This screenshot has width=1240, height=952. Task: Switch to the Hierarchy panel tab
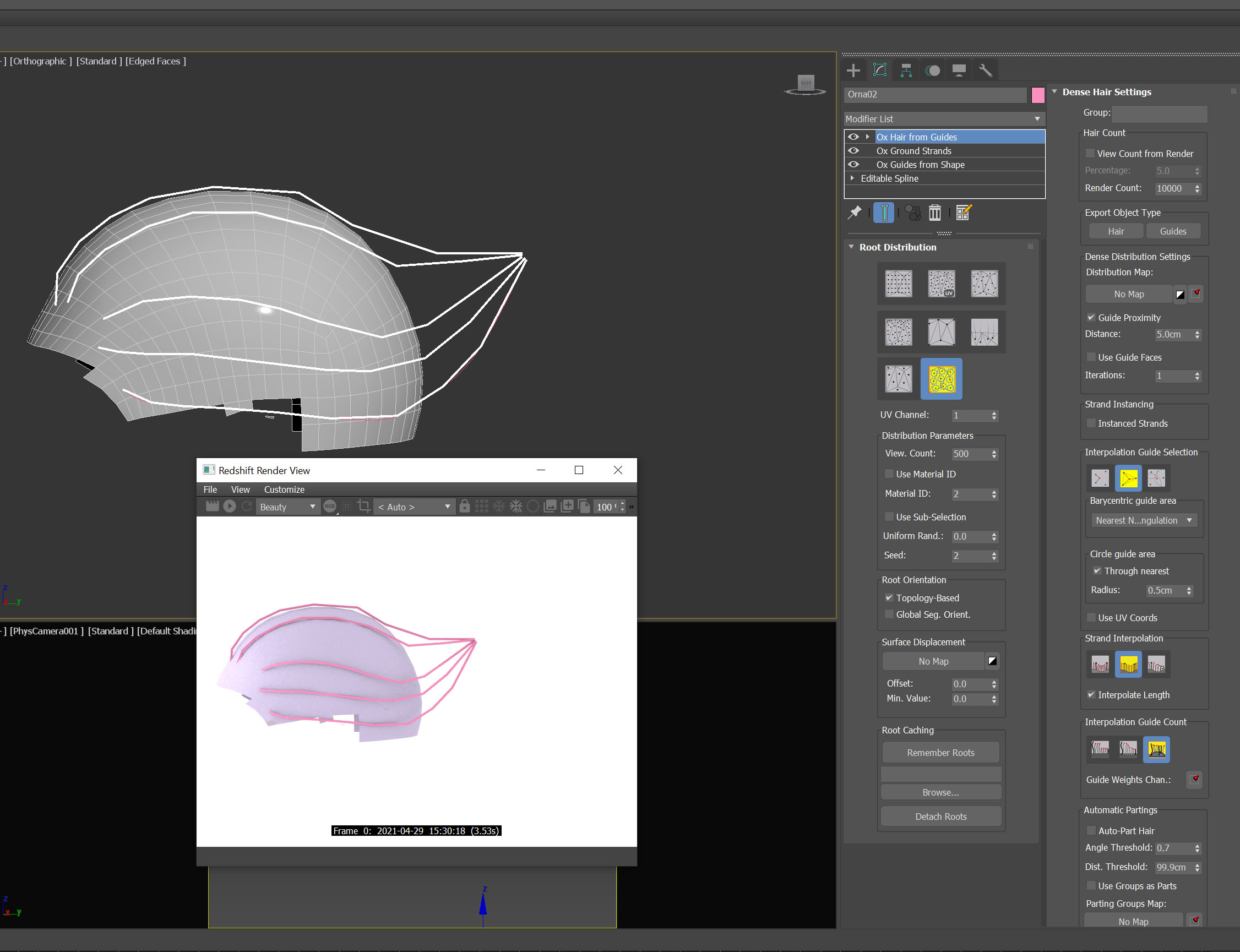[906, 70]
